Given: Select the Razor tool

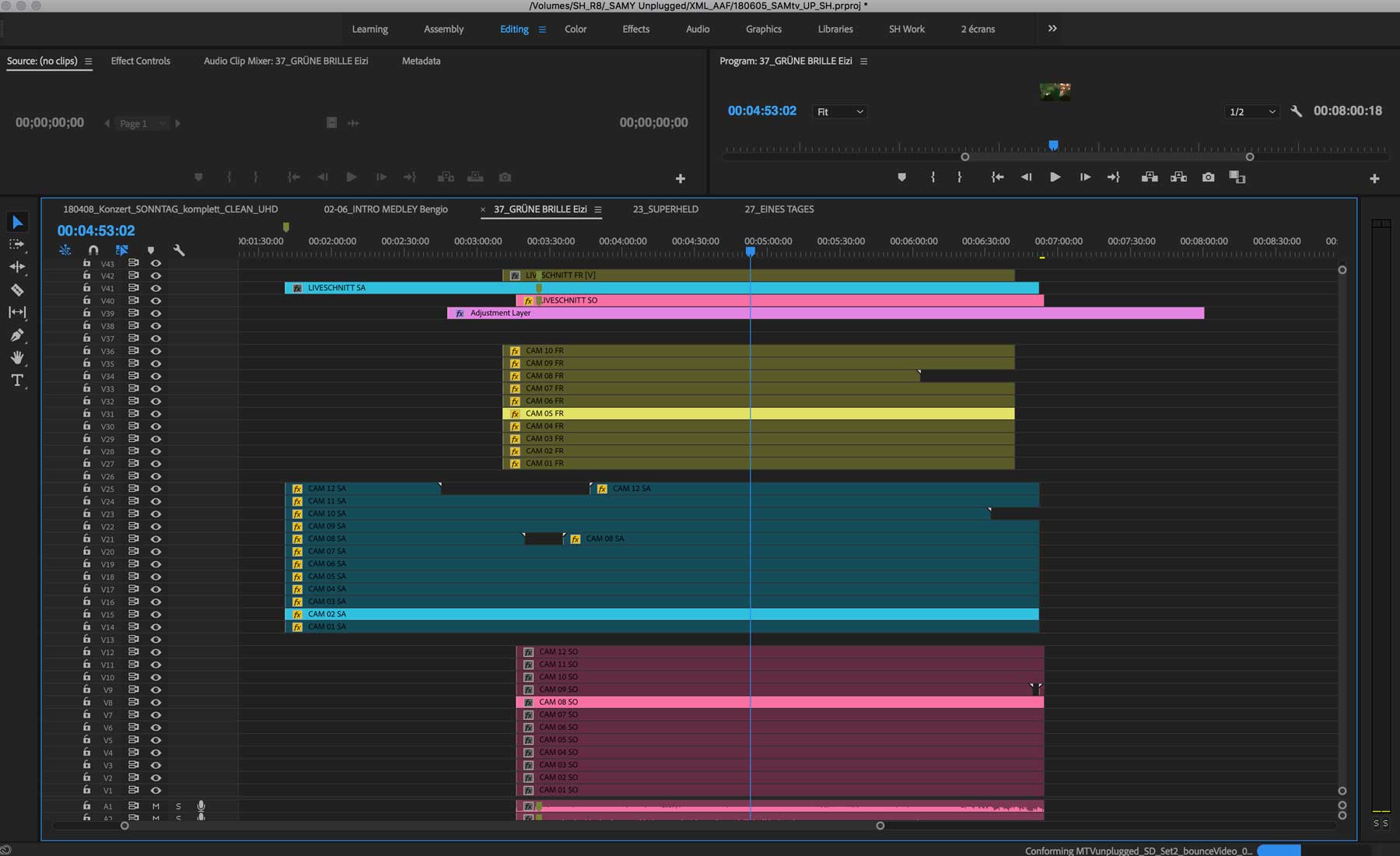Looking at the screenshot, I should coord(17,289).
